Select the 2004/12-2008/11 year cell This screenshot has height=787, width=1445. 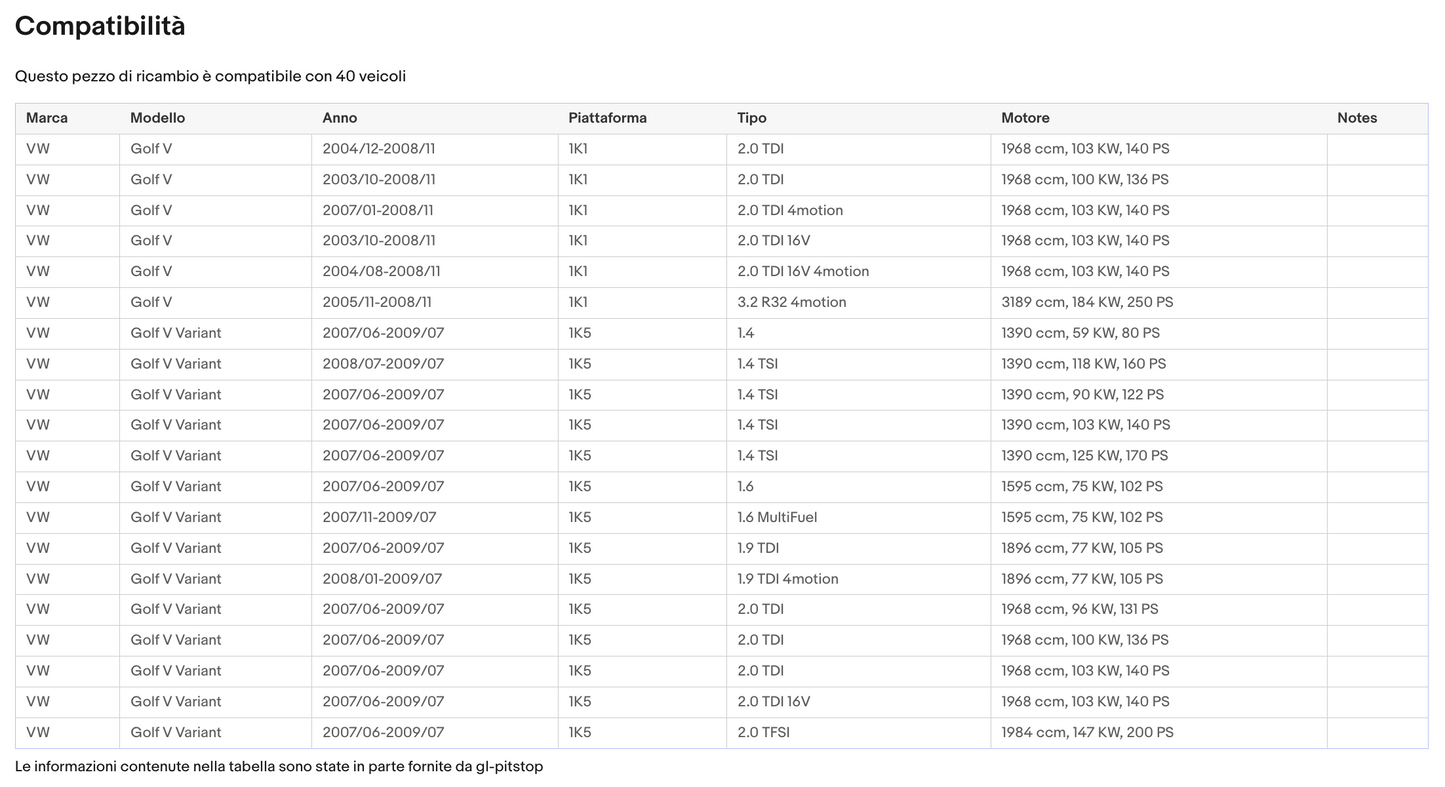(x=378, y=149)
